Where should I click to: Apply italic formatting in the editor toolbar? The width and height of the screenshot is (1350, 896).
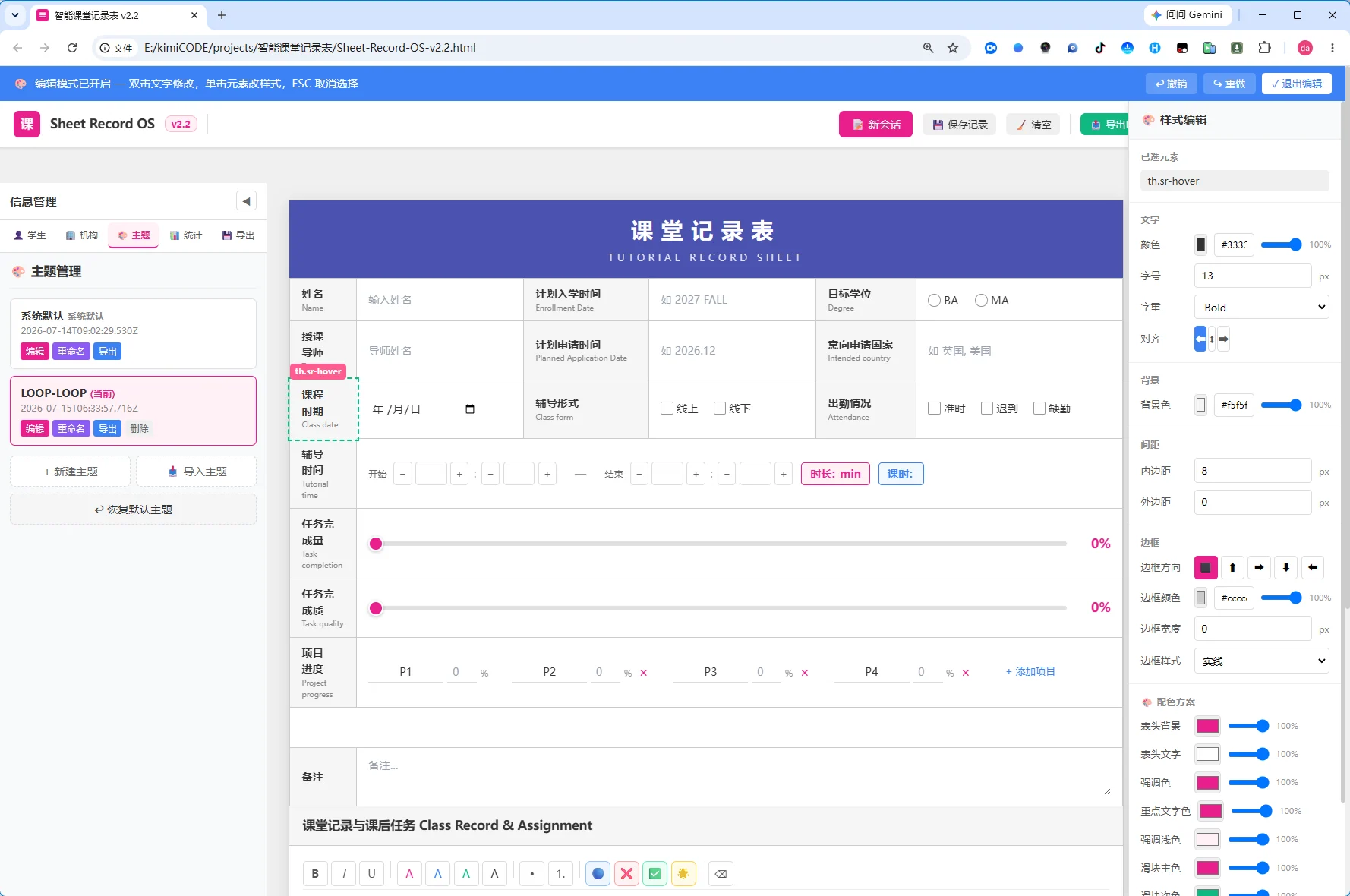click(x=344, y=874)
